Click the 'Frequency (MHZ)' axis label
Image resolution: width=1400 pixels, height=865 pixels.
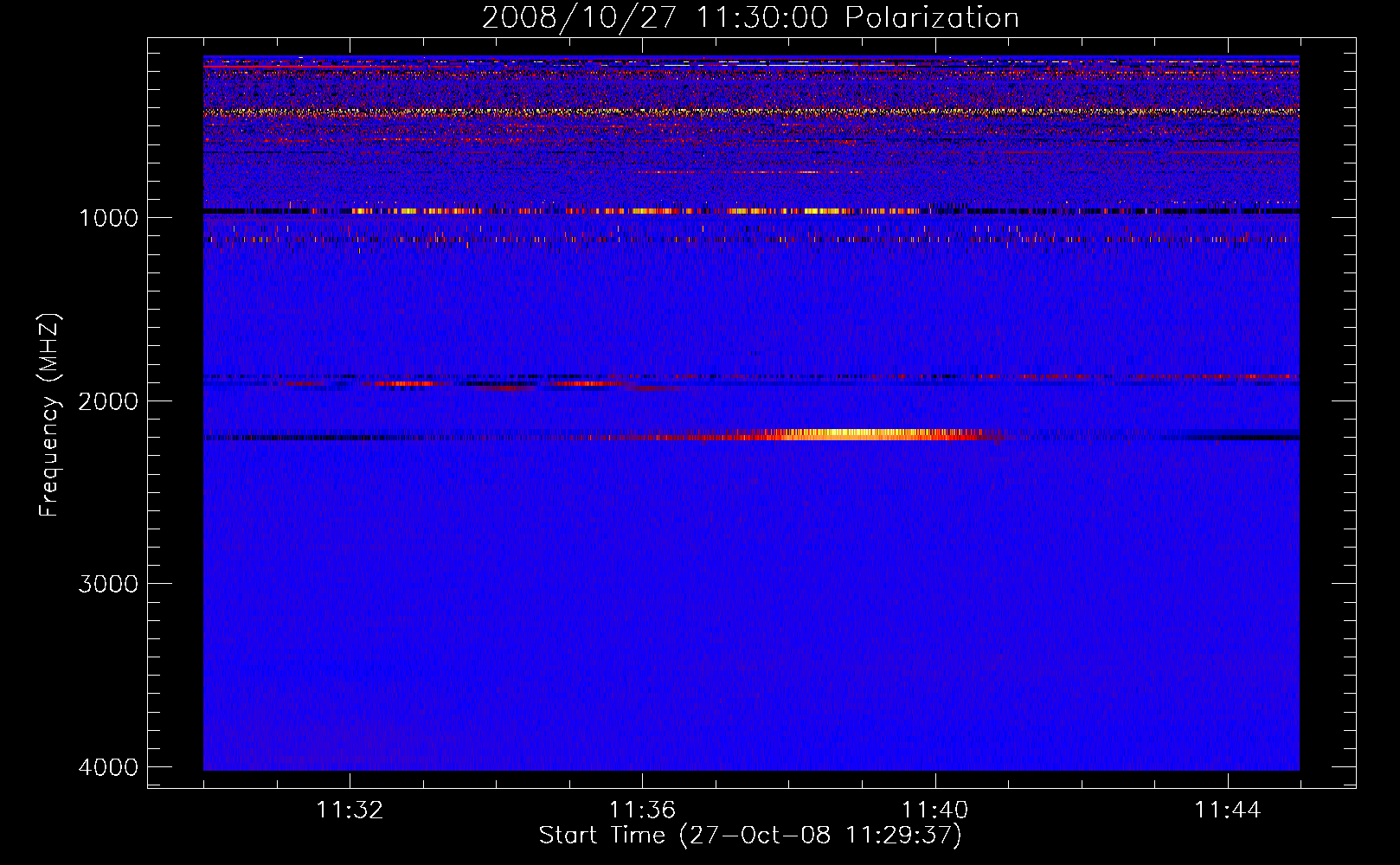click(x=50, y=415)
